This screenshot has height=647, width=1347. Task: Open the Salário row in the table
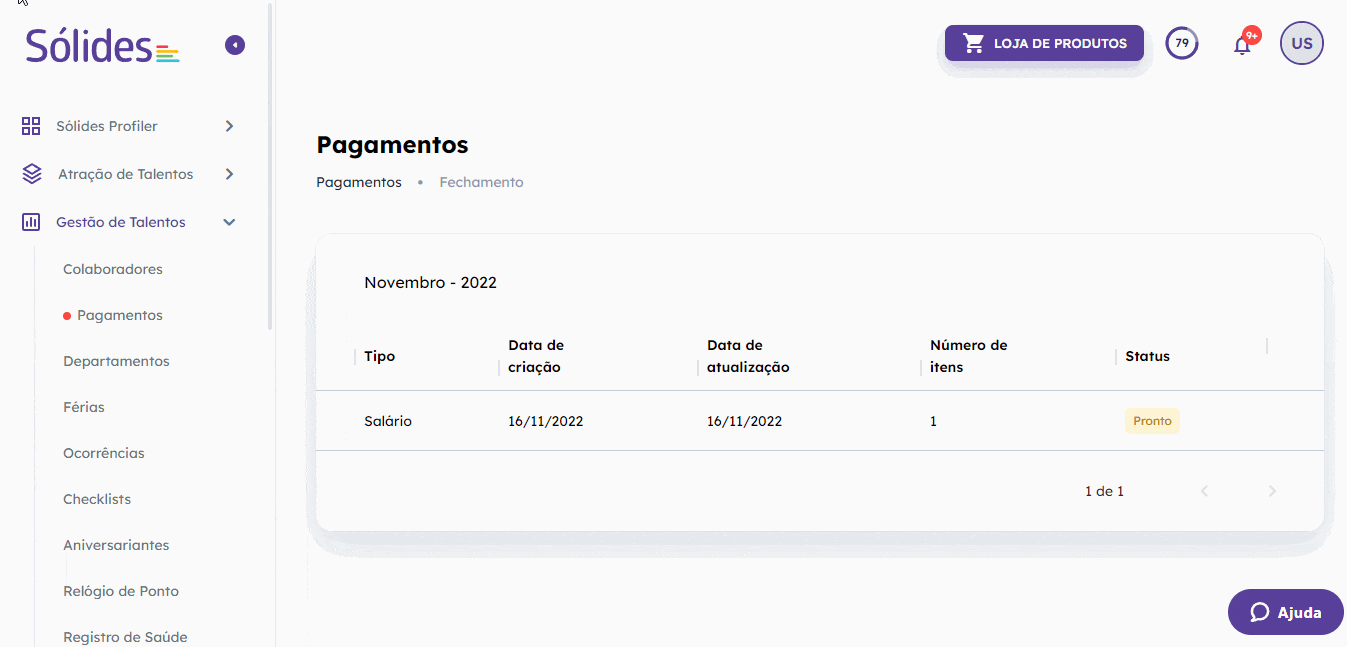point(388,421)
